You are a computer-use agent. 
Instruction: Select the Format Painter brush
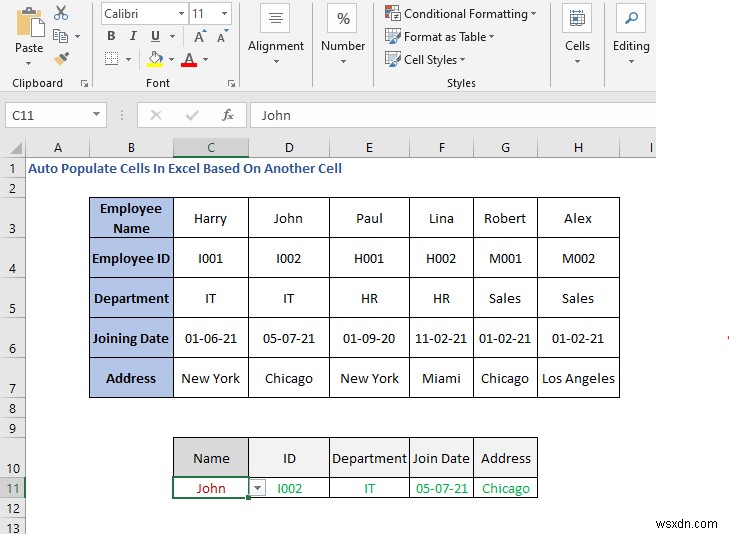click(61, 59)
